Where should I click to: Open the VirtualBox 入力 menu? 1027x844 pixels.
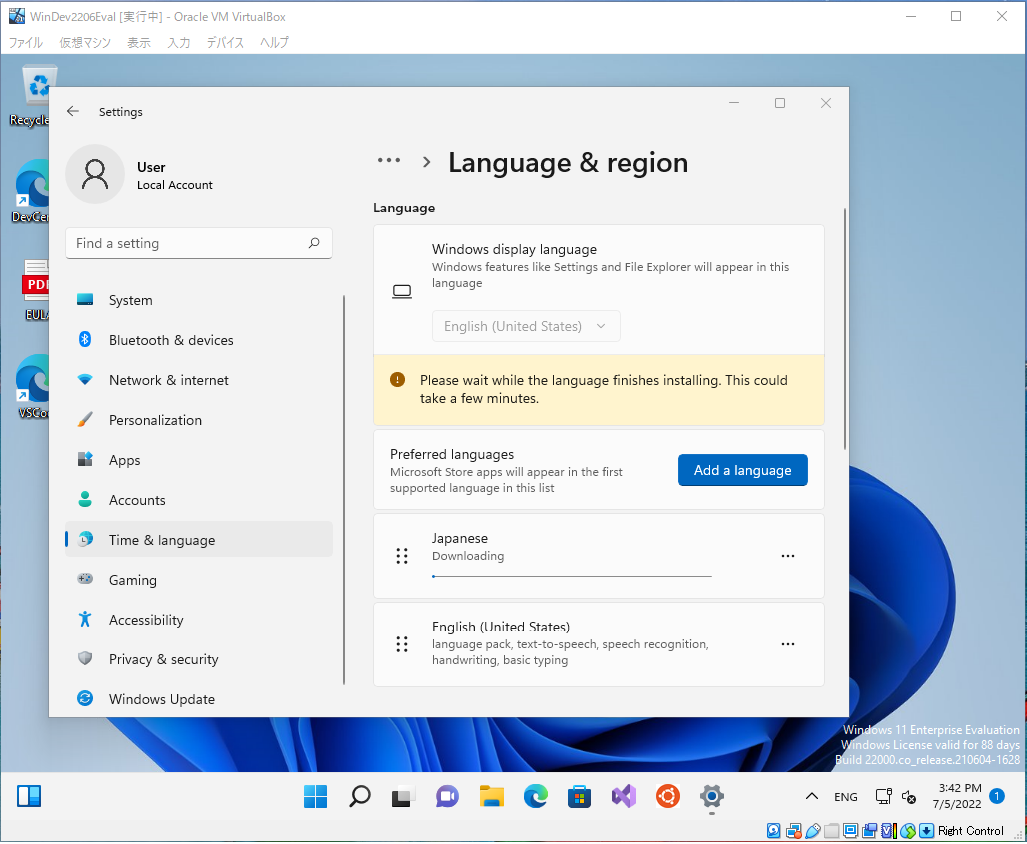coord(179,43)
